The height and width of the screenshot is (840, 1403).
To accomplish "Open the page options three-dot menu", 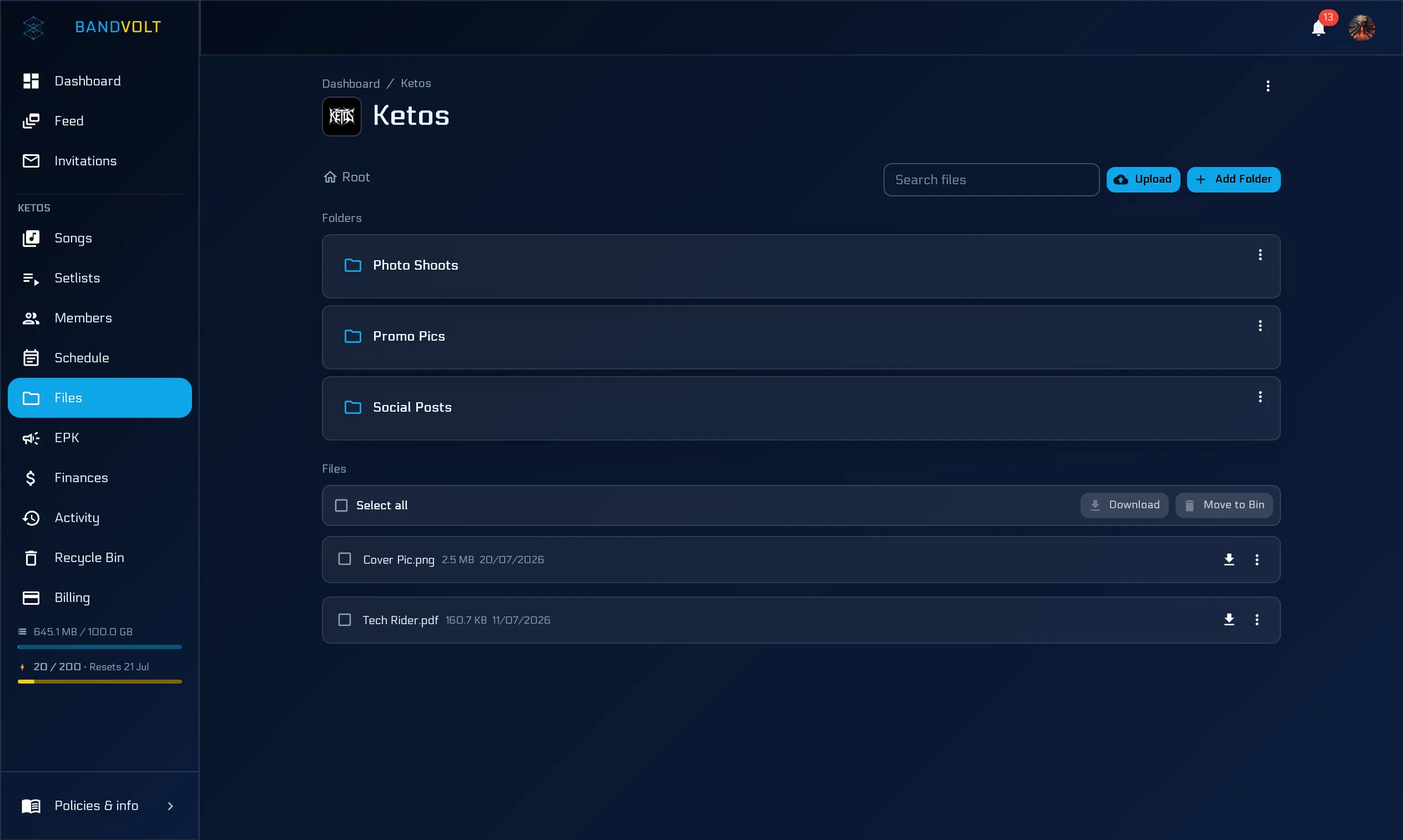I will pos(1268,86).
